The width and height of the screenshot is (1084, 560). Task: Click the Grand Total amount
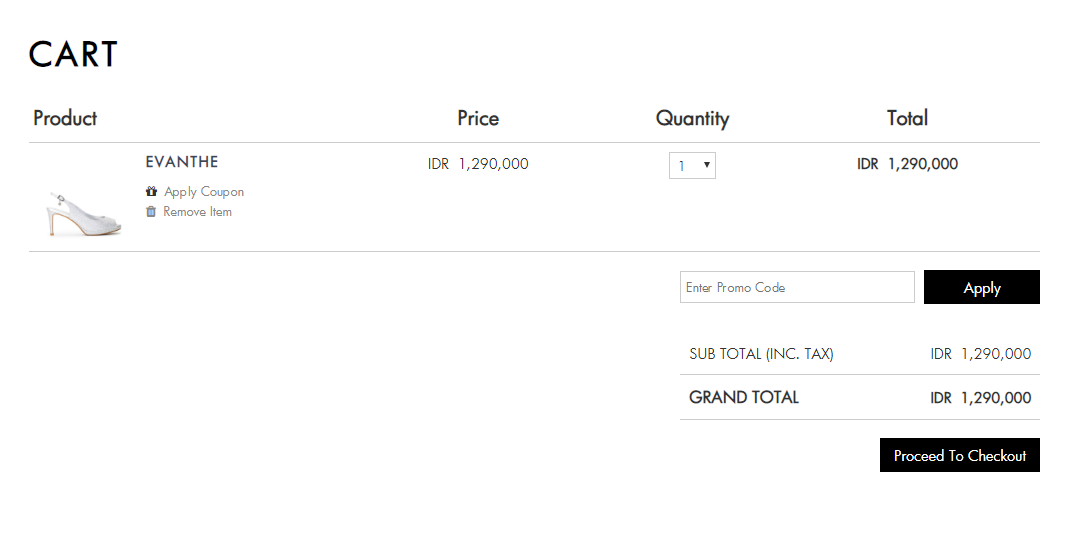(980, 398)
